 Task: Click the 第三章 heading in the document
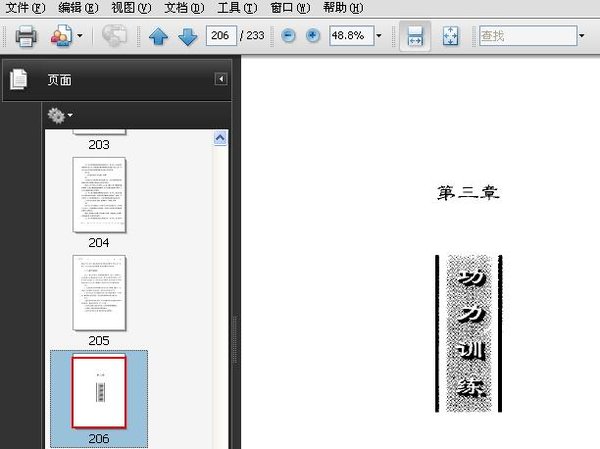point(468,193)
